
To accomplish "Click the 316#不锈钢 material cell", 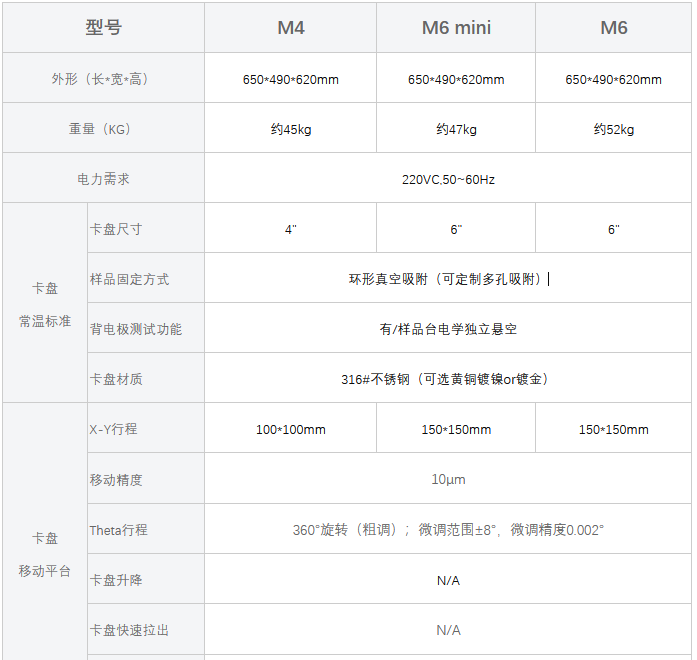I will tap(448, 379).
